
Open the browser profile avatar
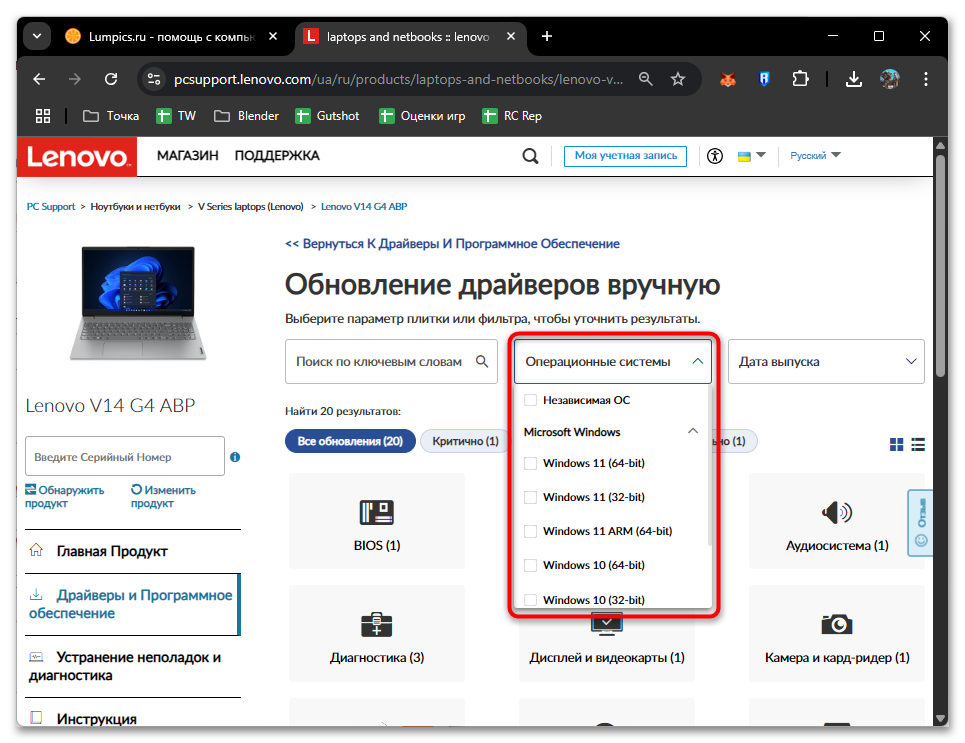pos(889,79)
